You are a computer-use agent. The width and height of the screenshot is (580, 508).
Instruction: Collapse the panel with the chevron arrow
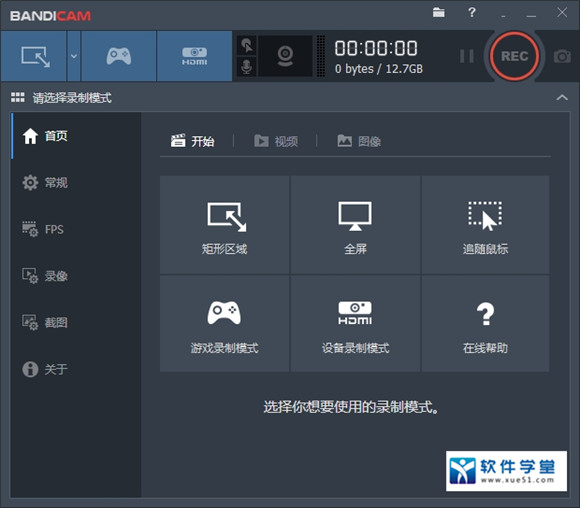tap(562, 98)
